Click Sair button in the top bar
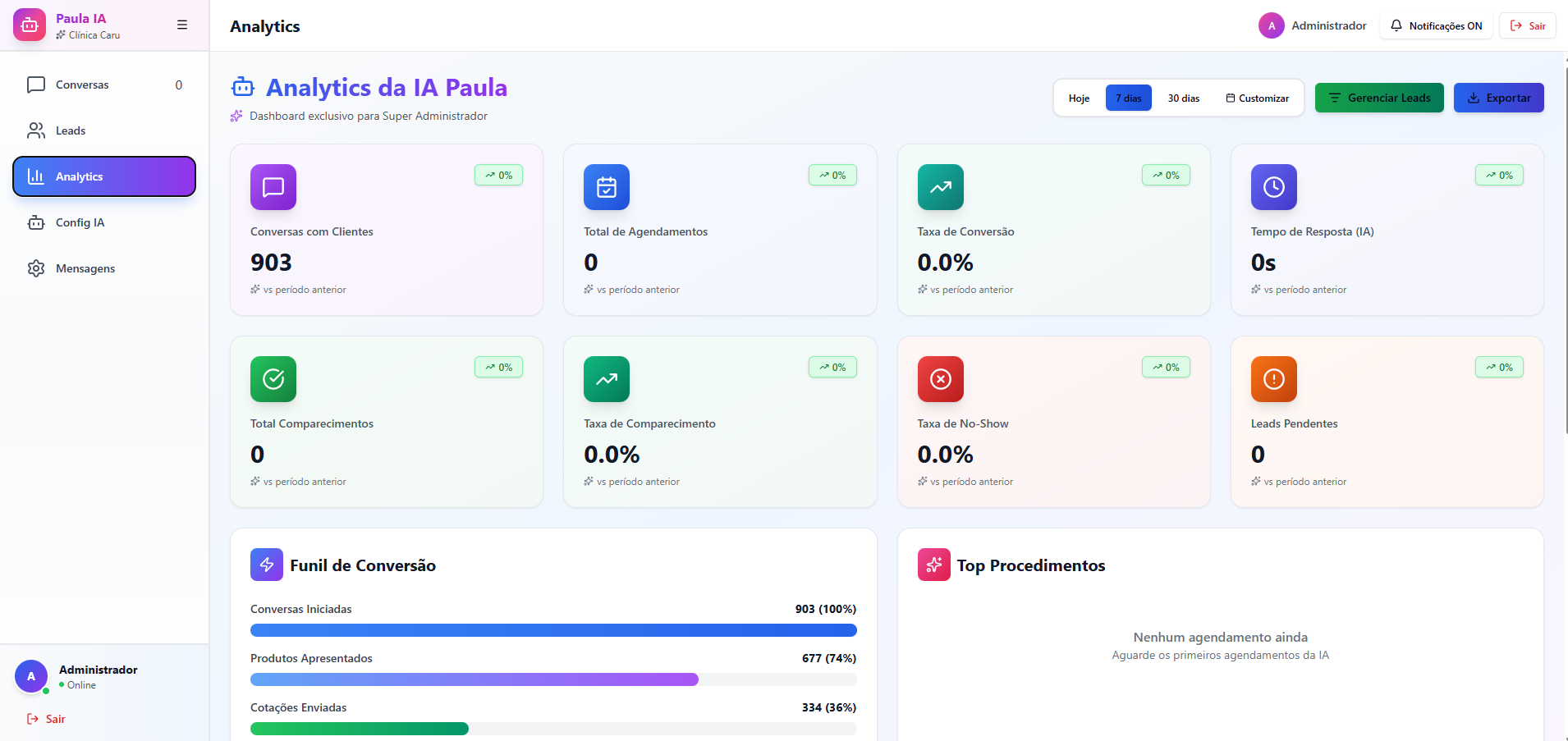1568x741 pixels. [1528, 26]
